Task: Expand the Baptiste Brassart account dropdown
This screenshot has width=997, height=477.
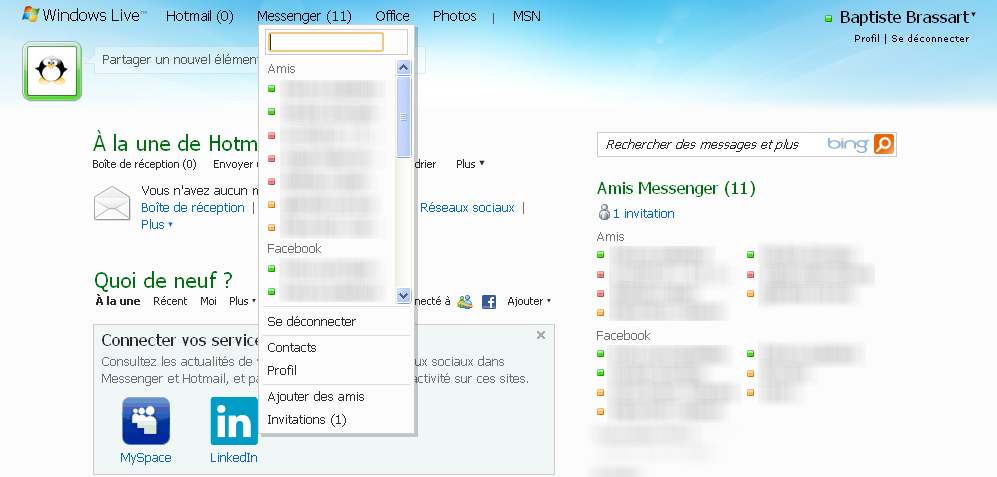Action: (x=973, y=16)
